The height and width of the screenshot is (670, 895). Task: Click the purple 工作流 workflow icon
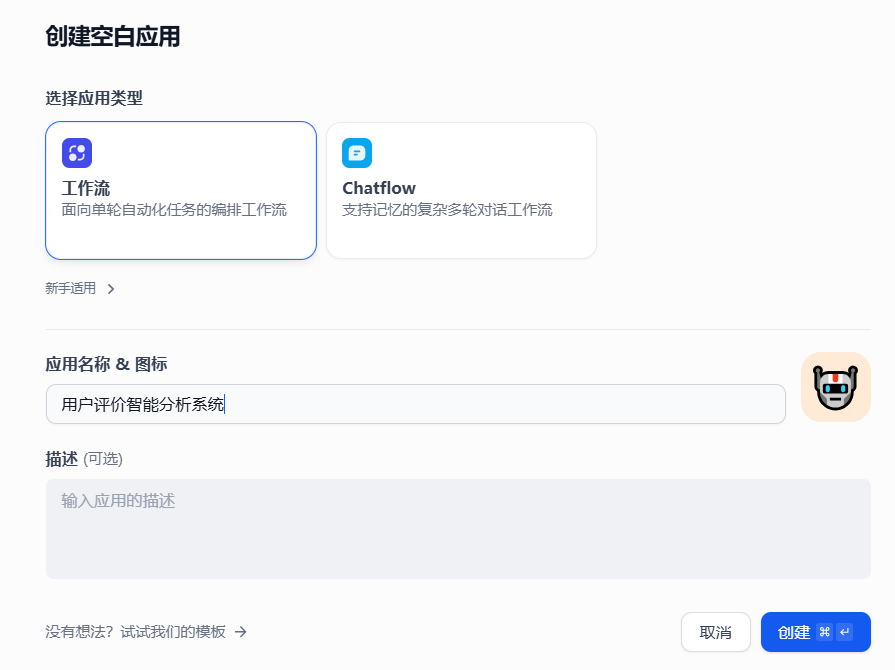tap(77, 153)
